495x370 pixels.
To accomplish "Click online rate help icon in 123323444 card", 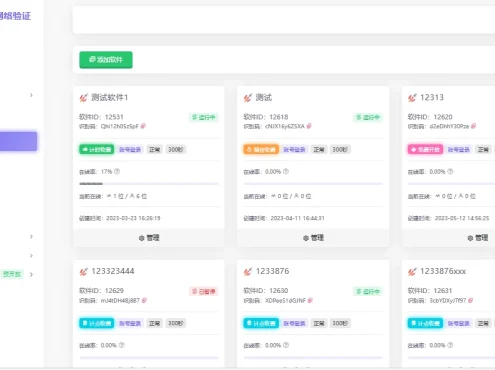I will click(122, 345).
